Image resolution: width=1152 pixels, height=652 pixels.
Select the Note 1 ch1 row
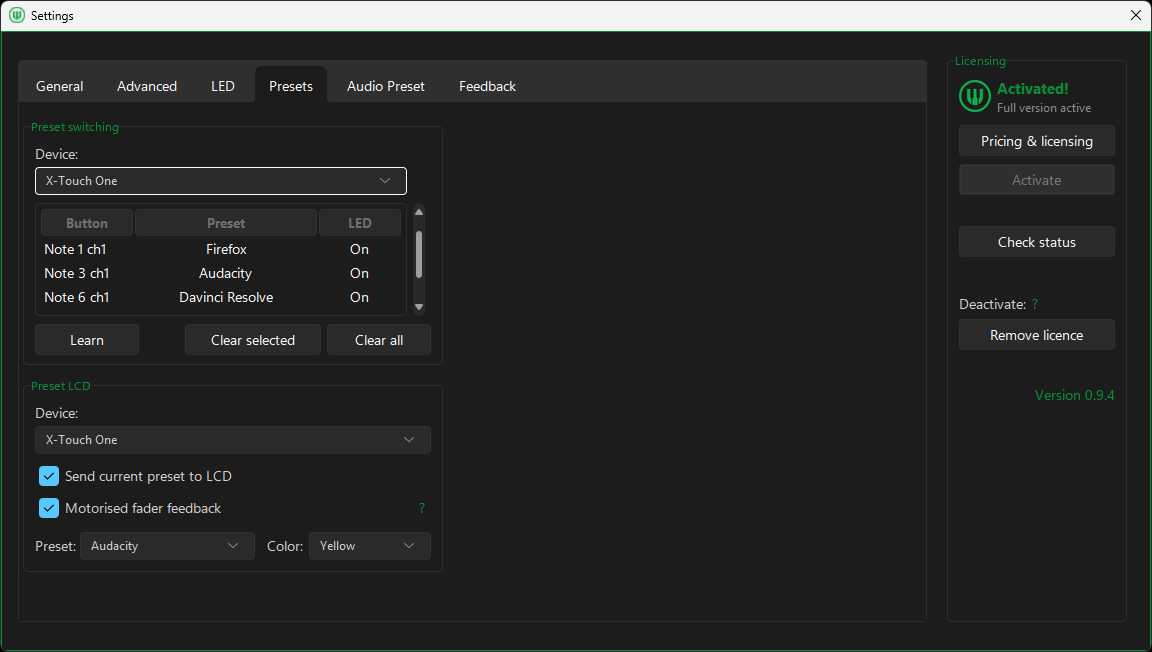pos(221,249)
